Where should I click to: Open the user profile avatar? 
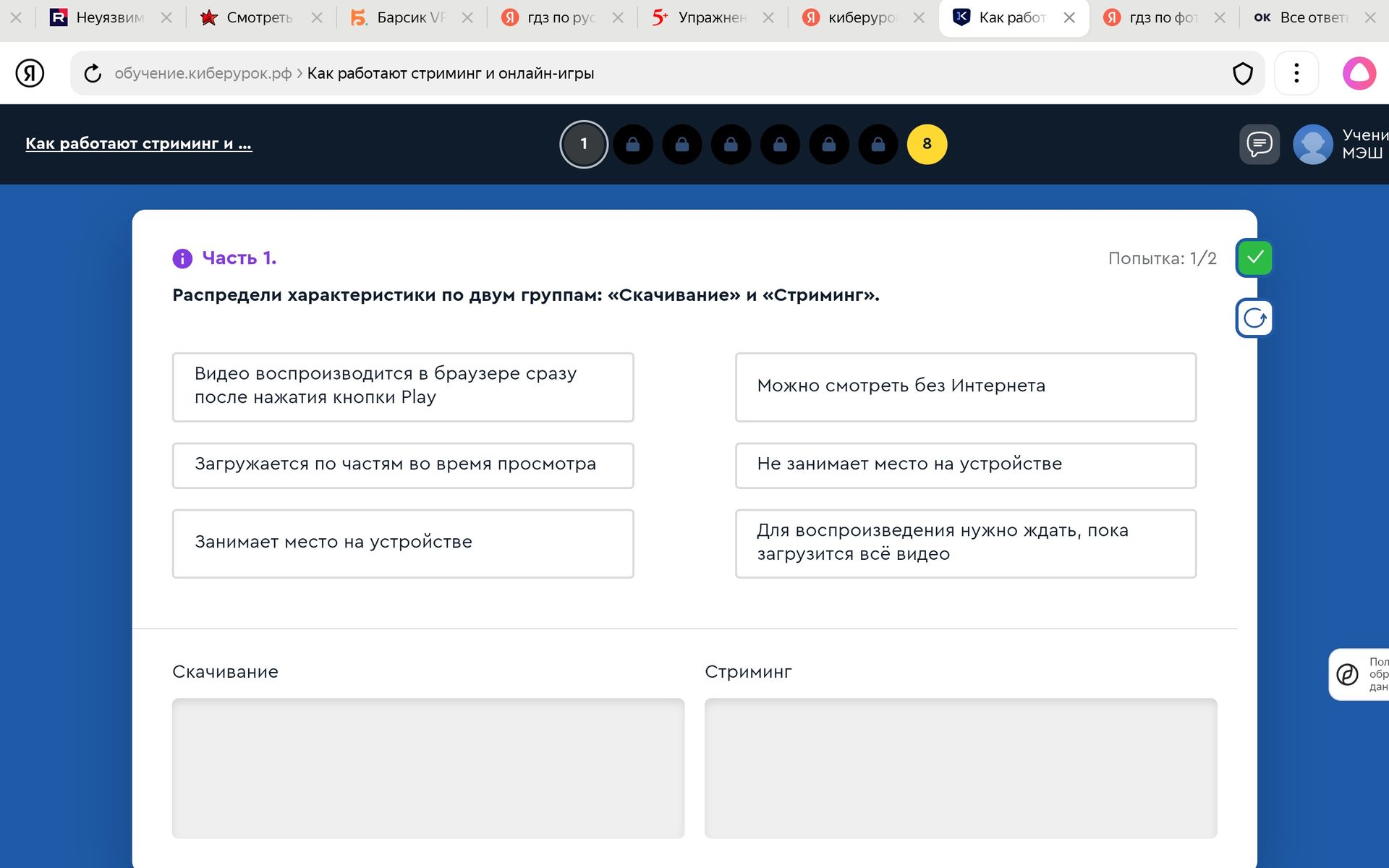(x=1312, y=144)
